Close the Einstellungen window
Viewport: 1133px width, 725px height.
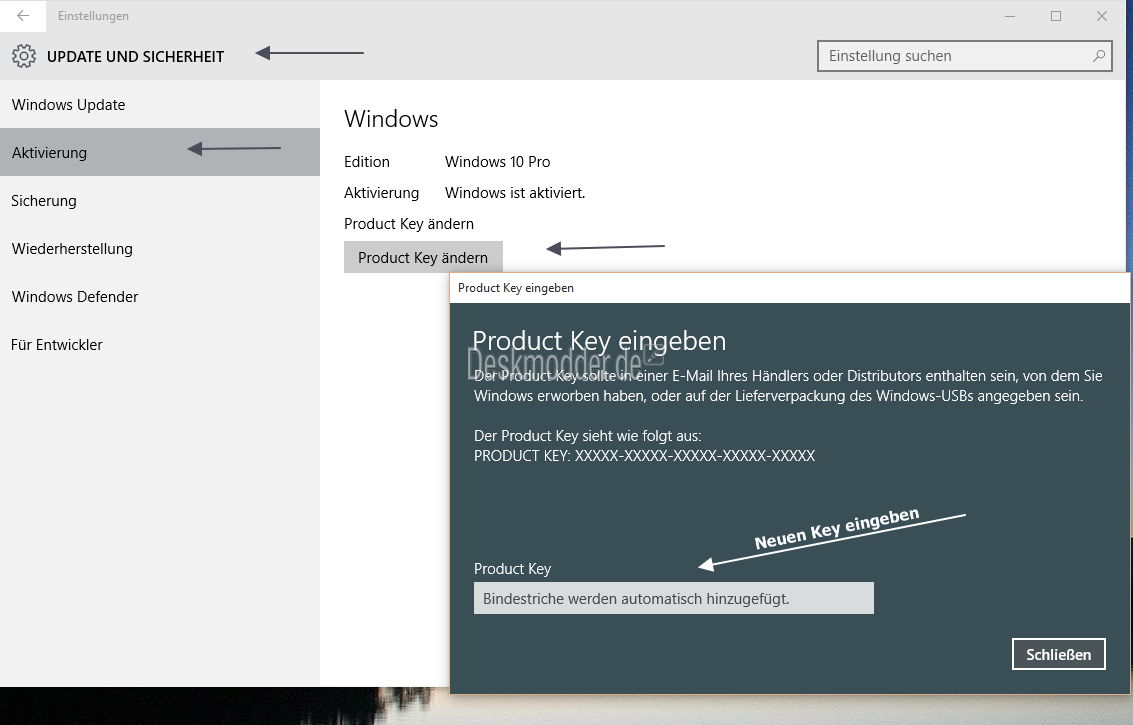[1102, 16]
